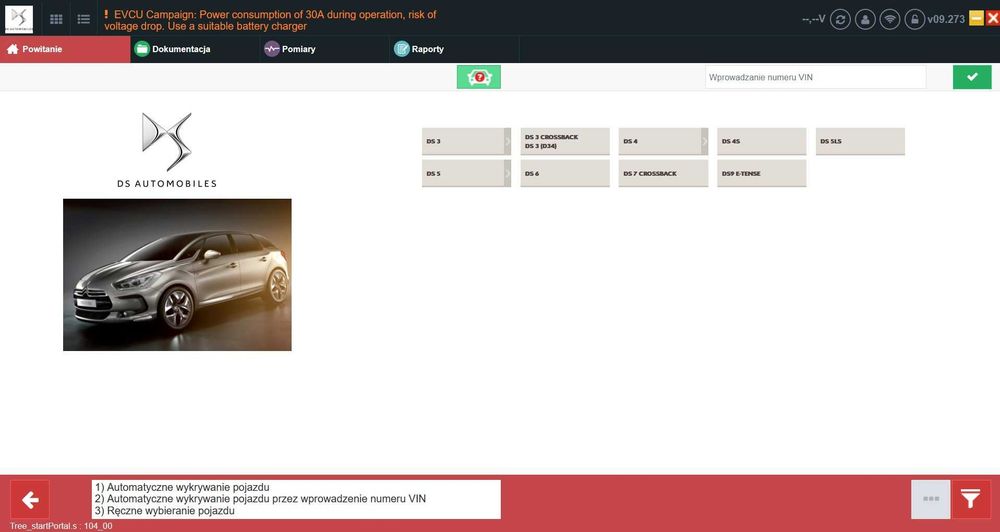
Task: Click the grey three-dots button at bottom
Action: coord(931,499)
